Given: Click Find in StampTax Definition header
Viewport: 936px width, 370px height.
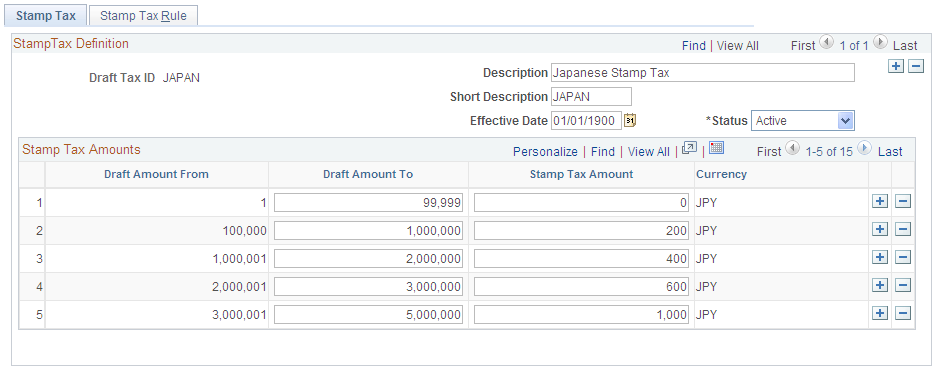Looking at the screenshot, I should coord(694,45).
